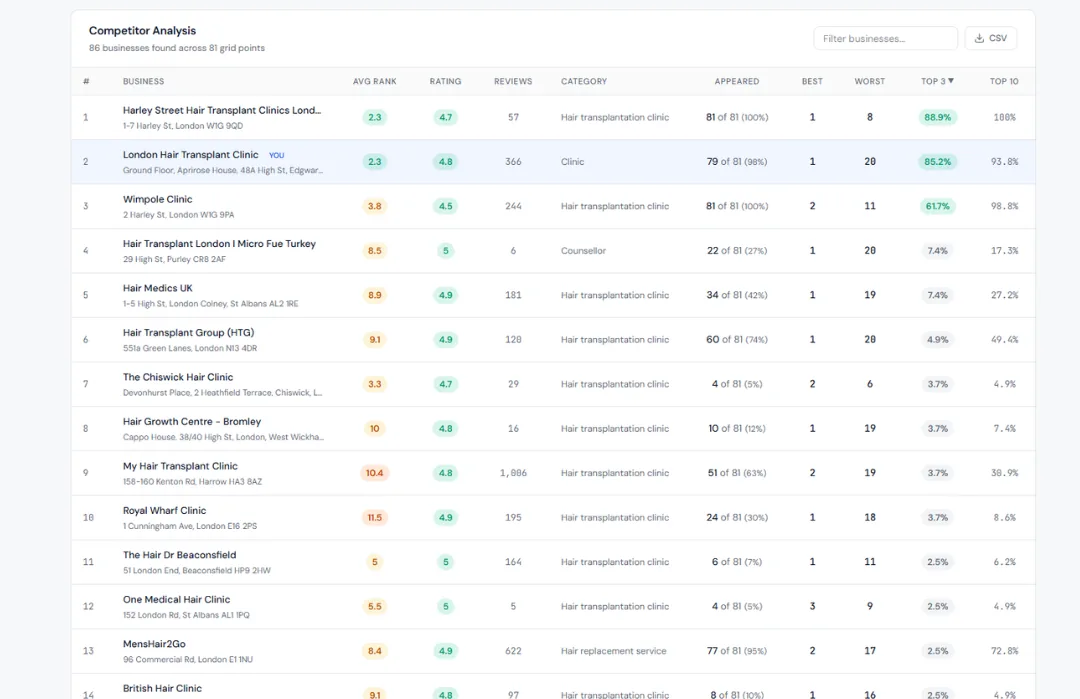
Task: Sort table by RATING header
Action: pos(445,81)
